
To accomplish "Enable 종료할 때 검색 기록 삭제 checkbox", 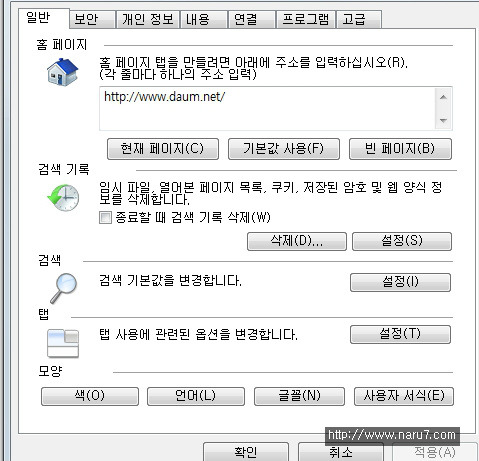I will point(105,218).
